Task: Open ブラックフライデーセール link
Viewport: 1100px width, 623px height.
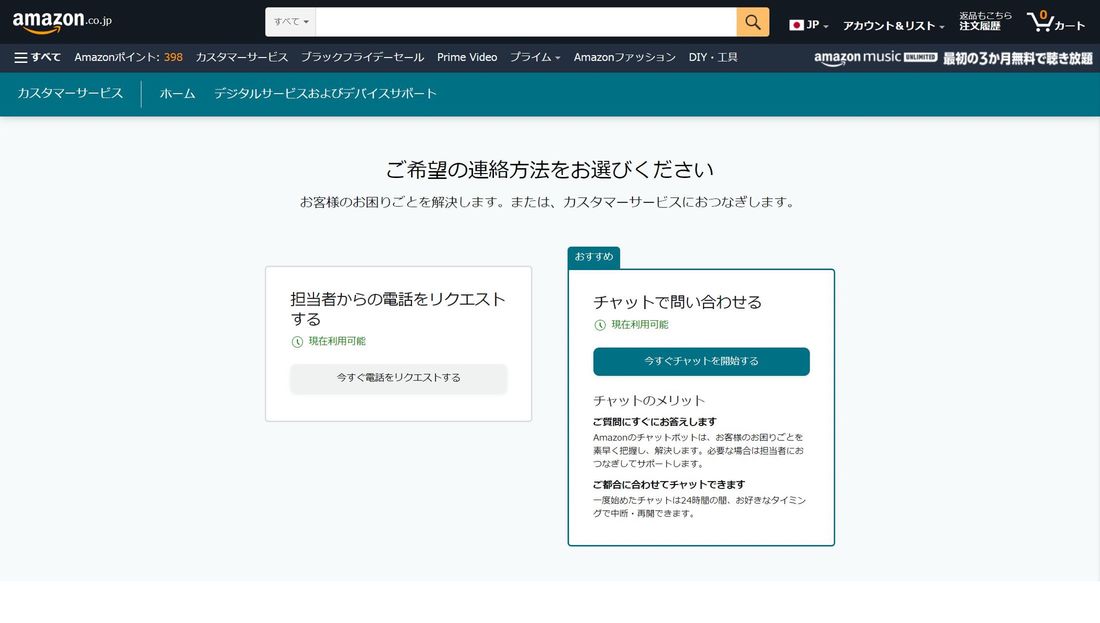Action: coord(362,58)
